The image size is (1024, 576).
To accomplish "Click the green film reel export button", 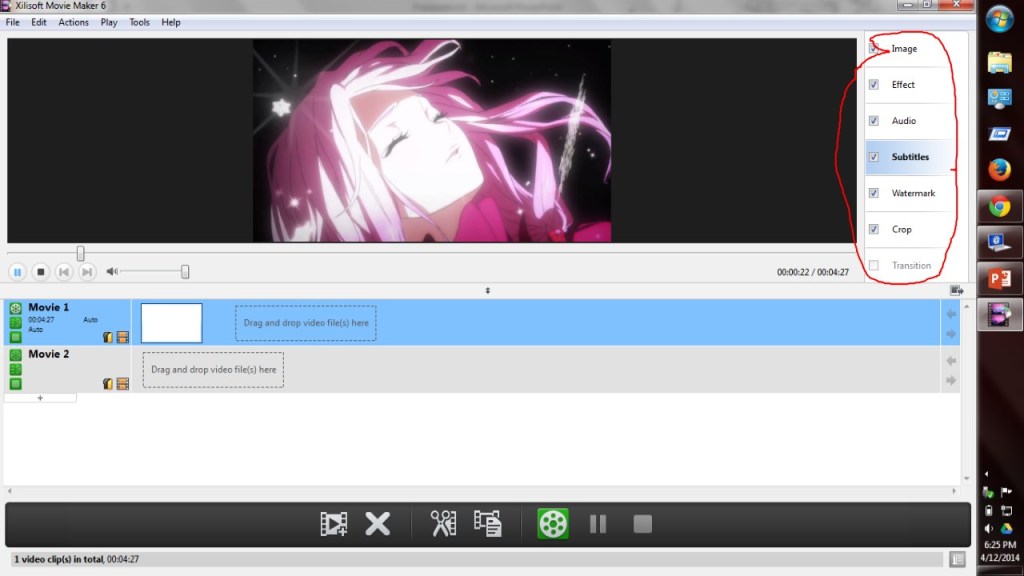I will [552, 523].
